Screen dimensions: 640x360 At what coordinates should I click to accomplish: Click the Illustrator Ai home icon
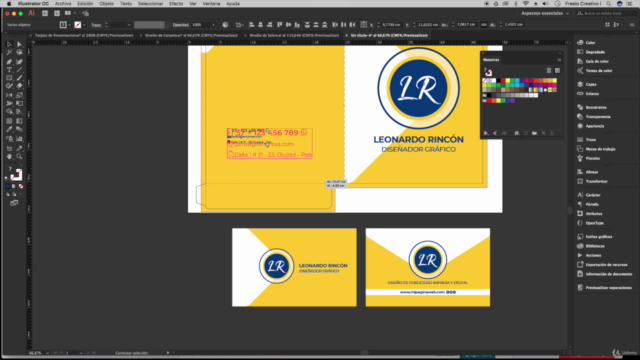click(x=31, y=13)
